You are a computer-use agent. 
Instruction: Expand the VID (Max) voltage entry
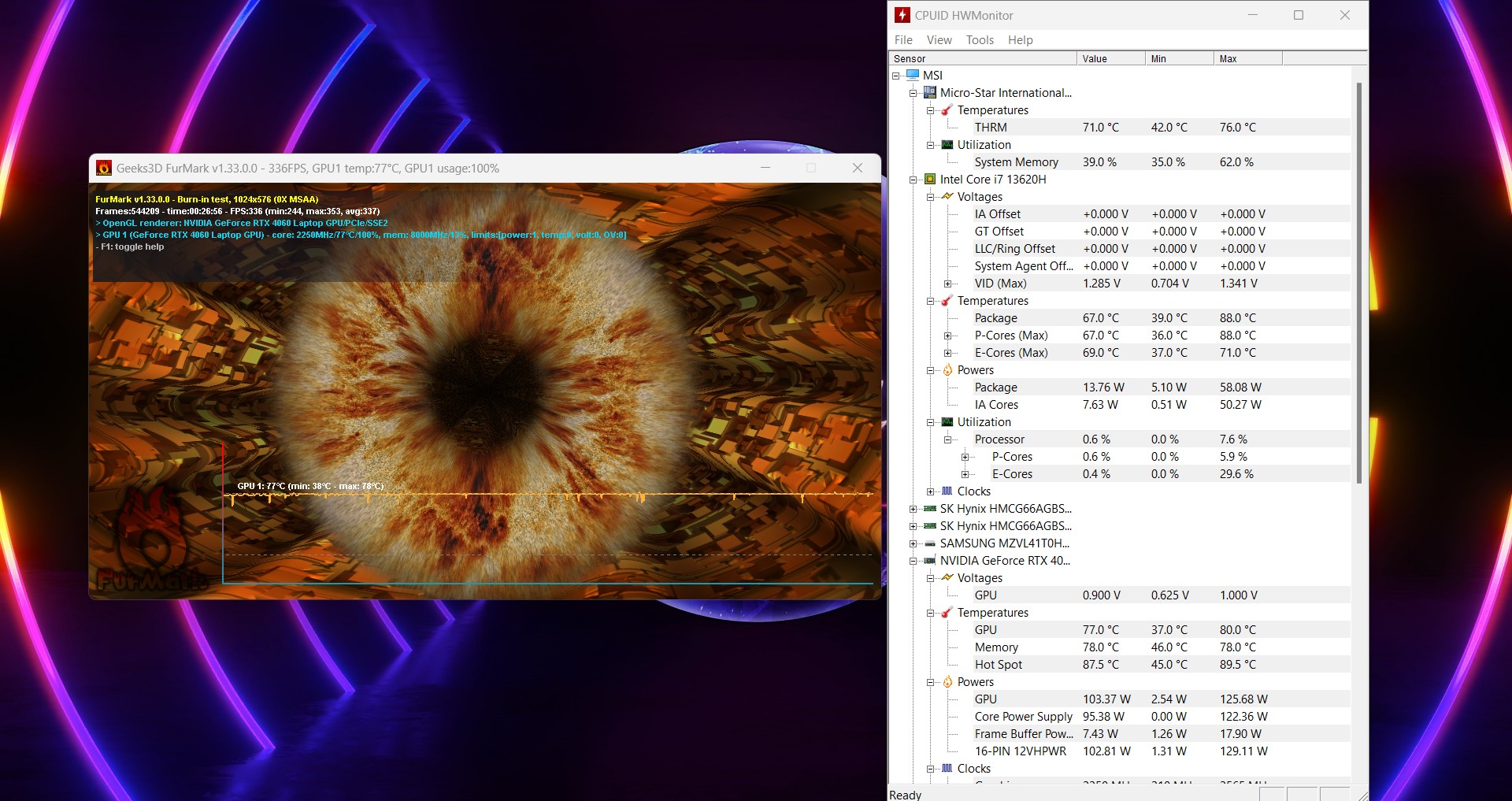coord(947,284)
